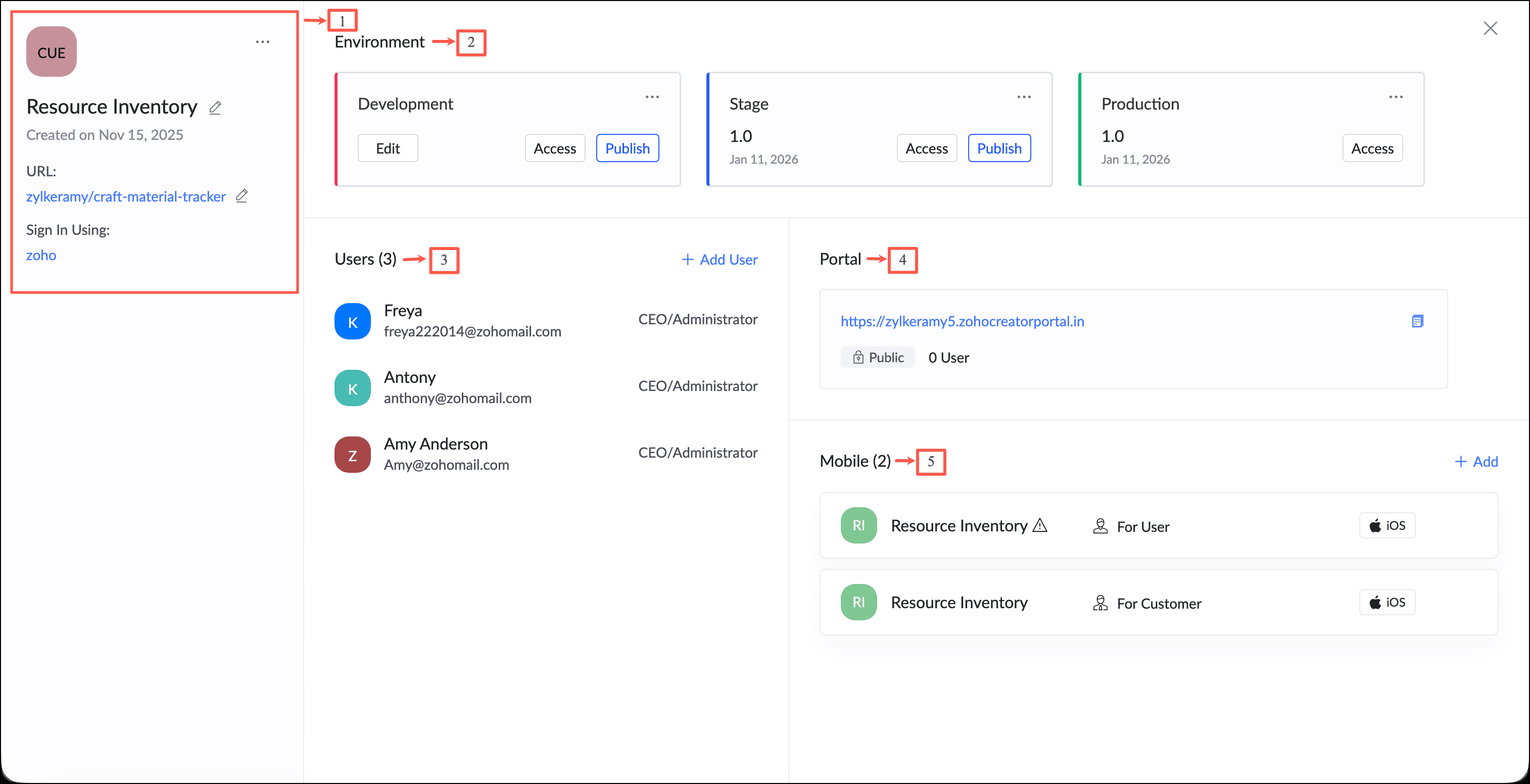Click the warning triangle next to Resource Inventory

pos(1039,526)
